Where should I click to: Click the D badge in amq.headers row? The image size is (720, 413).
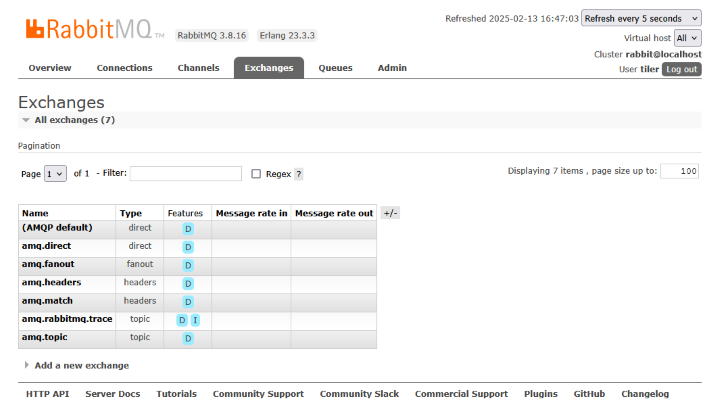click(188, 283)
